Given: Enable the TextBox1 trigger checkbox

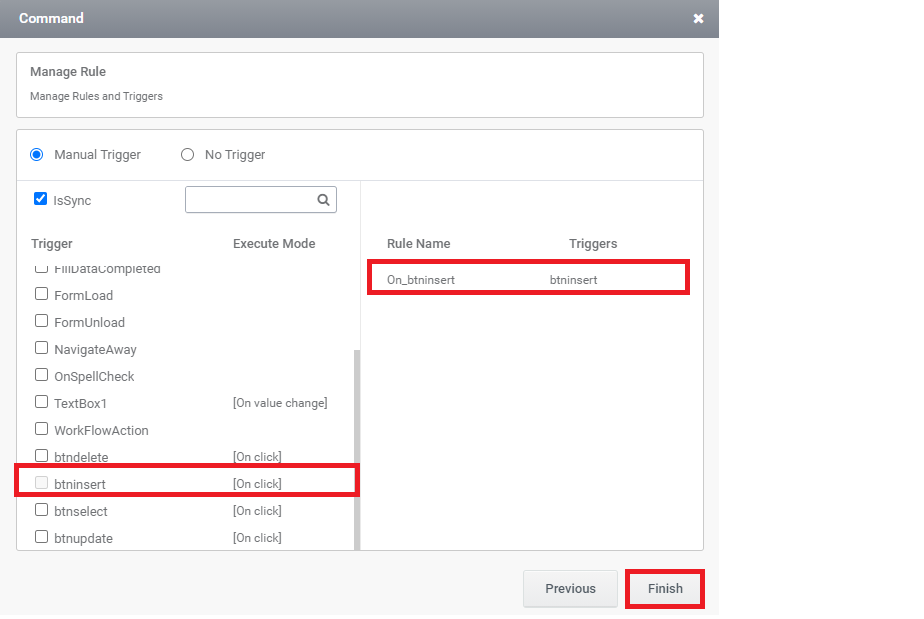Looking at the screenshot, I should (41, 402).
